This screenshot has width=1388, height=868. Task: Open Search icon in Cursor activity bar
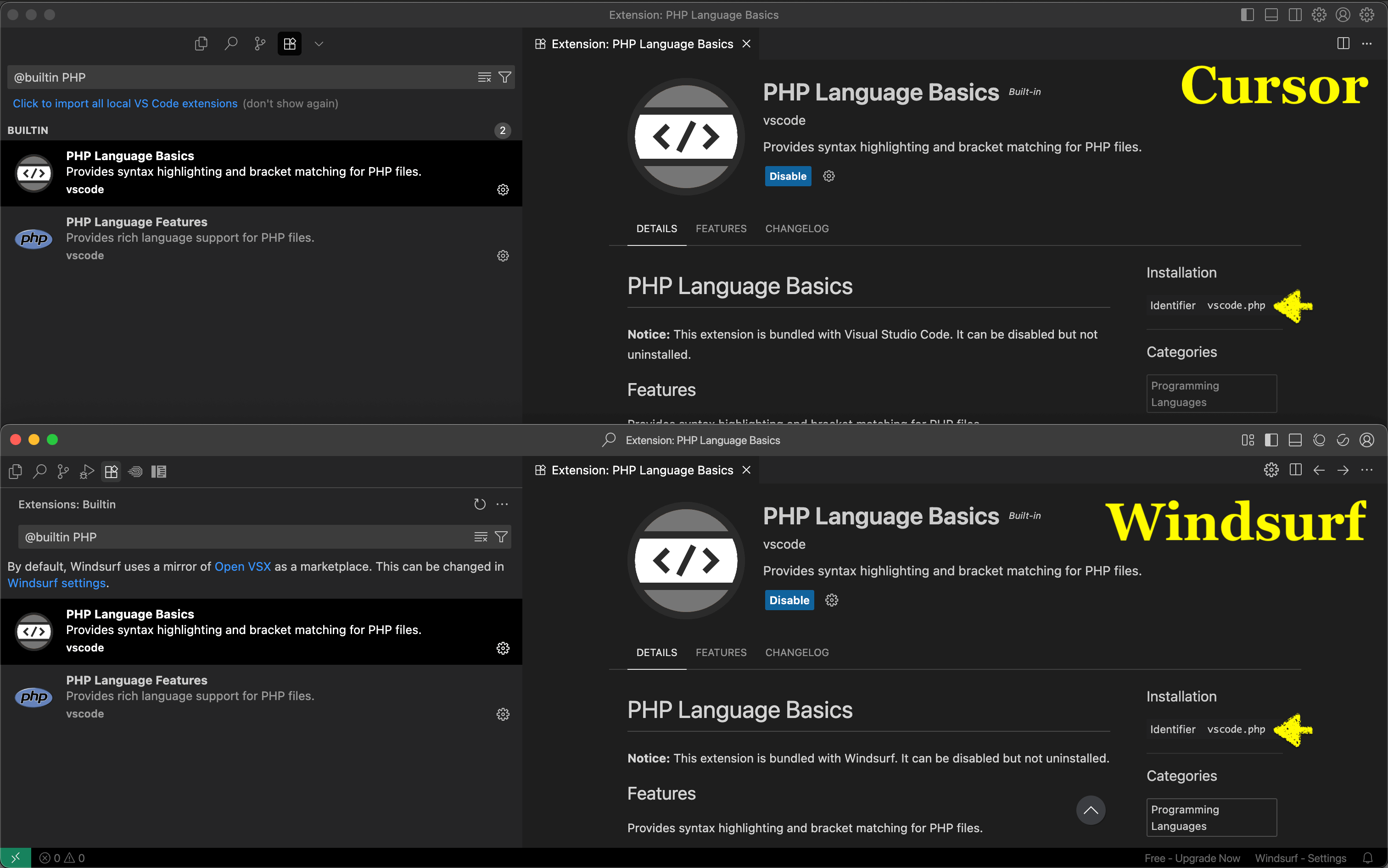point(231,44)
